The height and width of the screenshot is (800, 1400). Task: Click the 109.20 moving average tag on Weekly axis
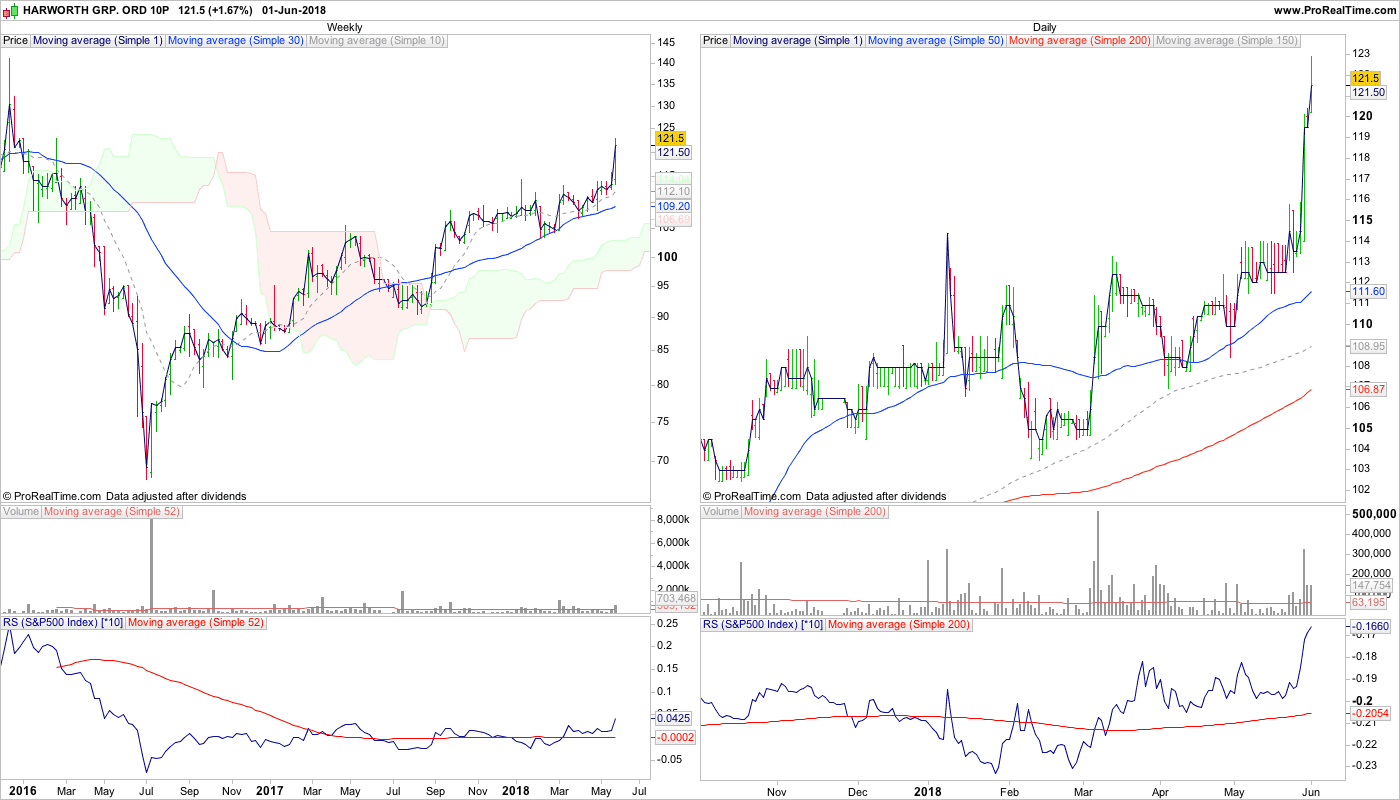click(672, 206)
